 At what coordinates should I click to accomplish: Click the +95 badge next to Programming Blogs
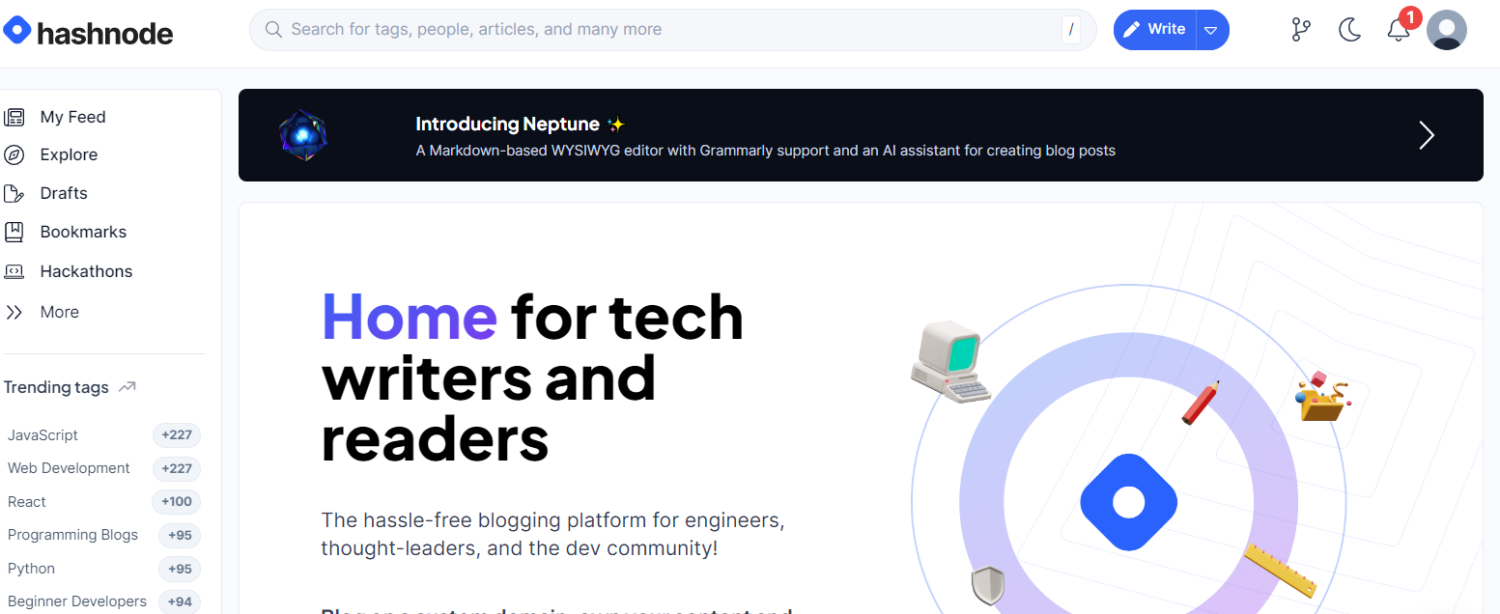click(x=180, y=535)
